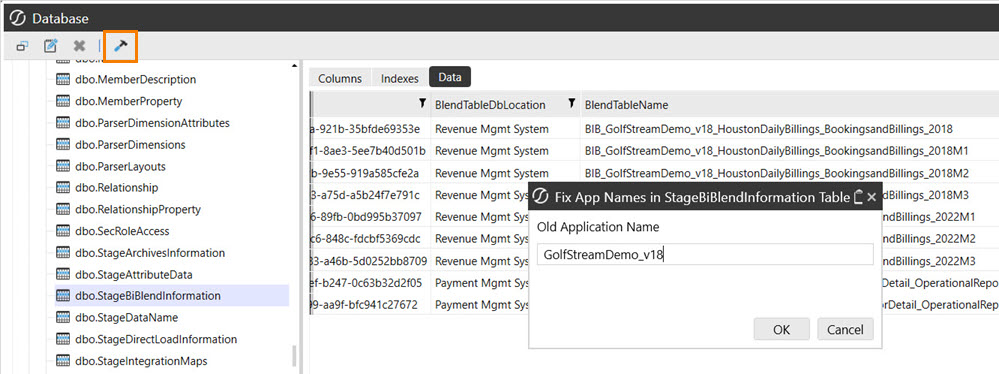Select dbo.SecRoleAccess table
Image resolution: width=999 pixels, height=374 pixels.
(x=122, y=231)
